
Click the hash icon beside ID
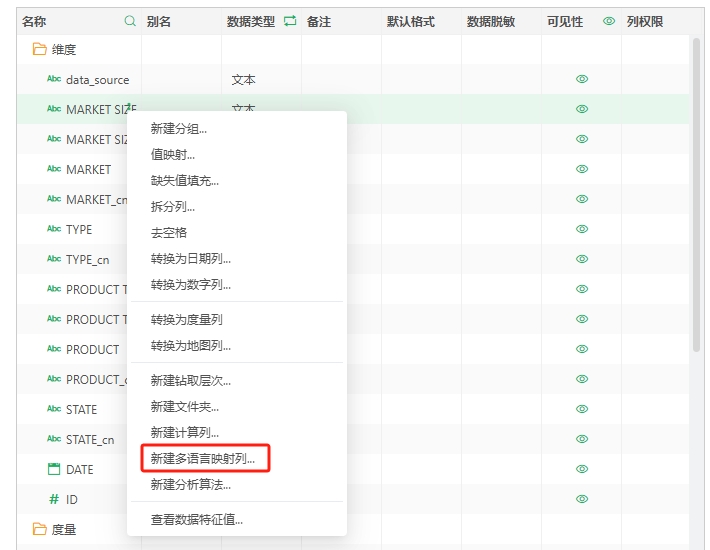pyautogui.click(x=54, y=499)
